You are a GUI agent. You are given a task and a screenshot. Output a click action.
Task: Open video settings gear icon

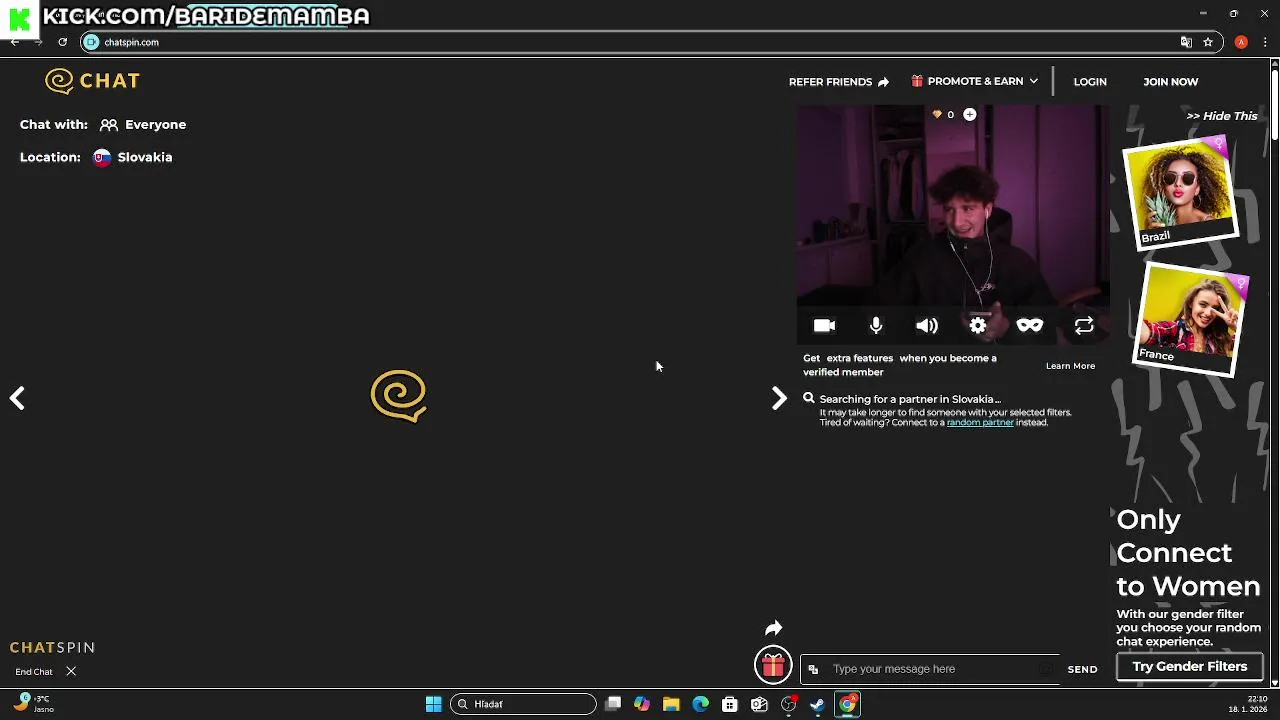click(978, 326)
